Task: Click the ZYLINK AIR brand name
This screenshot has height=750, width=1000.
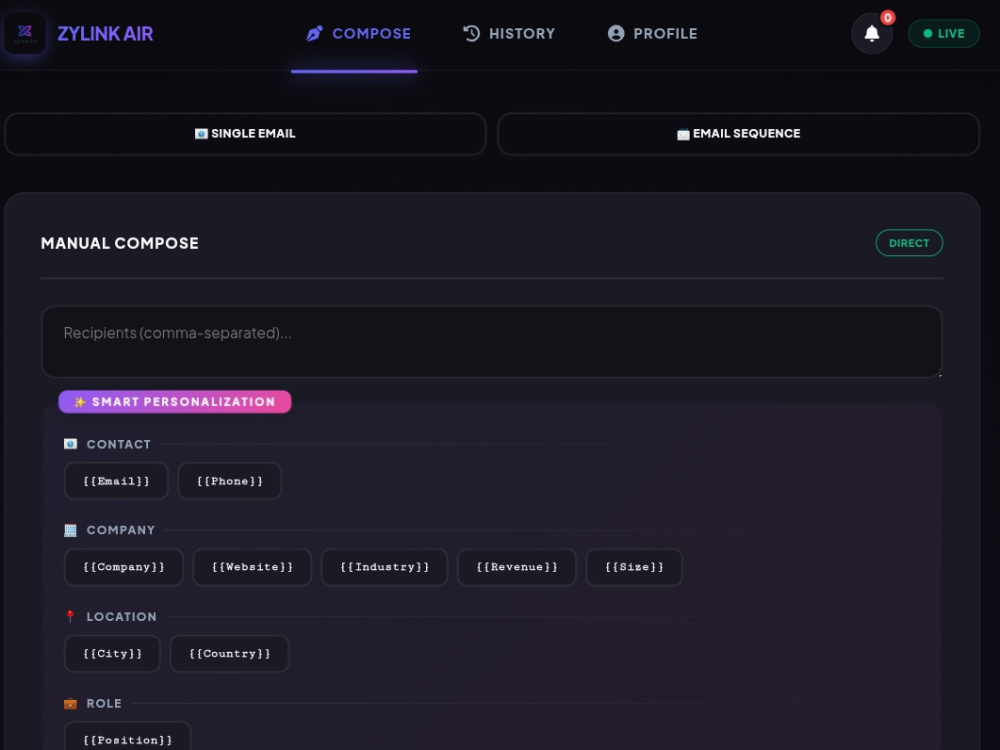Action: pyautogui.click(x=105, y=34)
